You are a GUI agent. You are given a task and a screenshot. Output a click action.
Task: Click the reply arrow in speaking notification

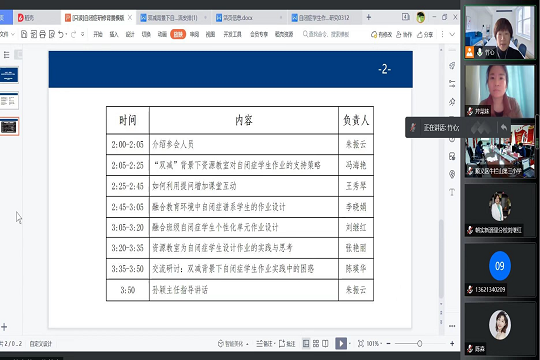point(504,127)
